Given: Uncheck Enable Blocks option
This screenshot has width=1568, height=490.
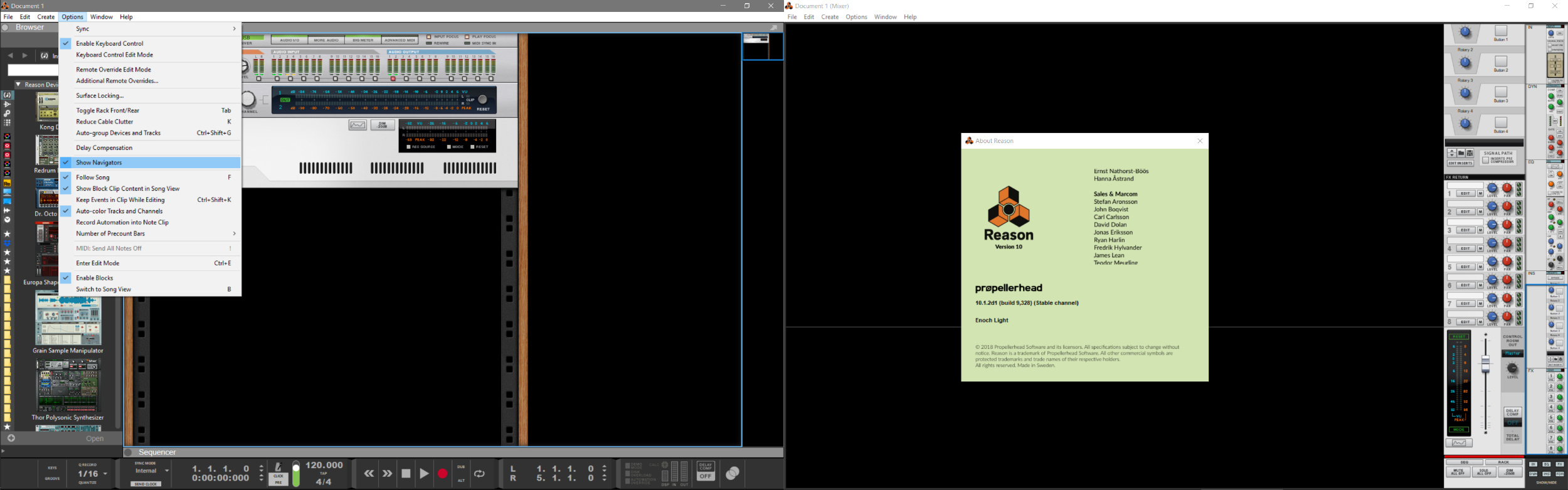Looking at the screenshot, I should point(150,278).
